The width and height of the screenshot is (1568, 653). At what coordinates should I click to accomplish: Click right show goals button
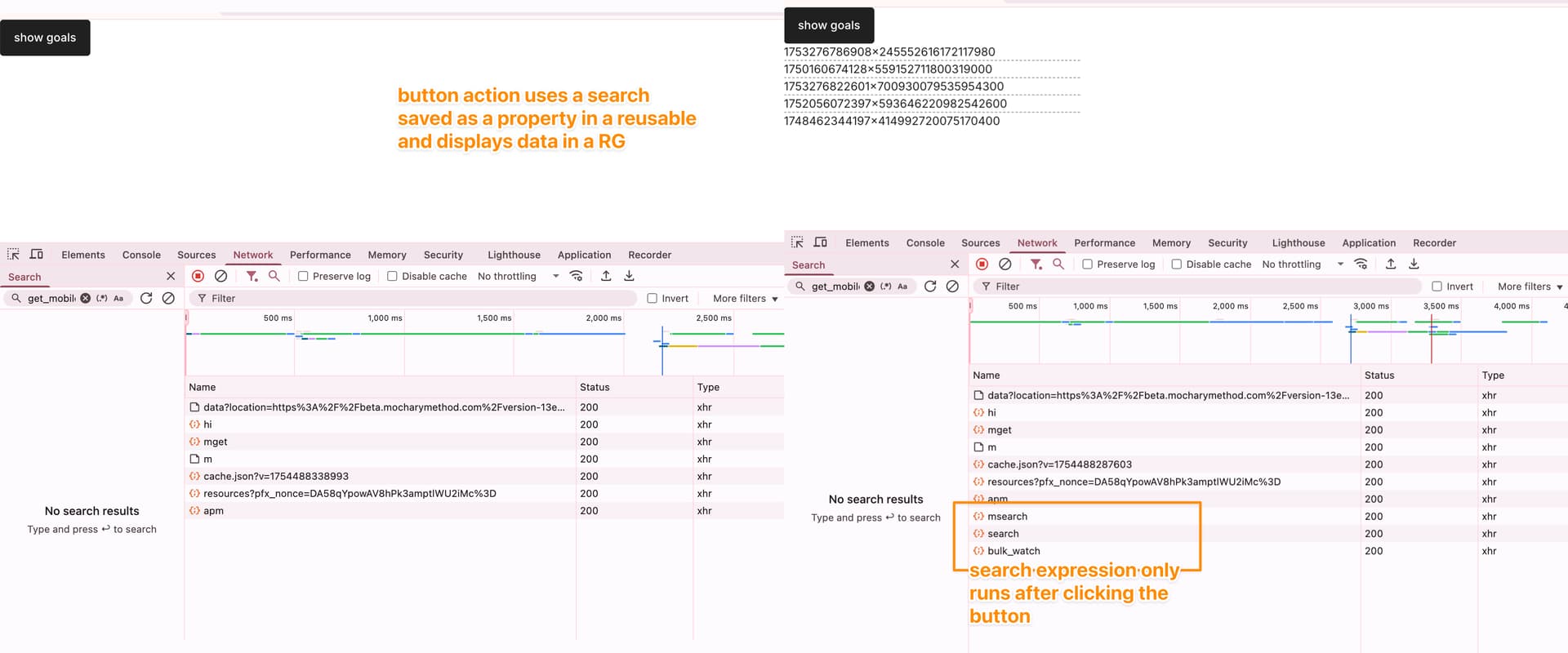pyautogui.click(x=829, y=25)
